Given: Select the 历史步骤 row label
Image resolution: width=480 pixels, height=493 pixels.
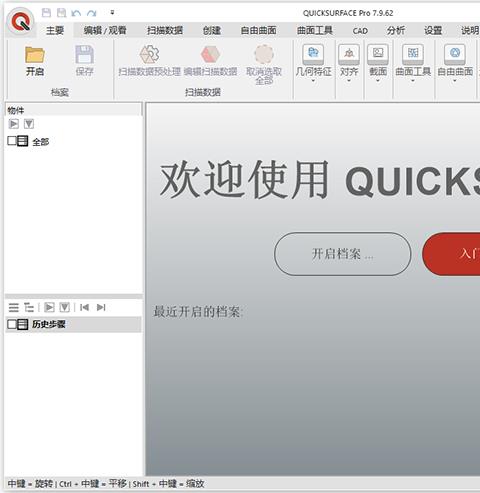Looking at the screenshot, I should point(49,324).
